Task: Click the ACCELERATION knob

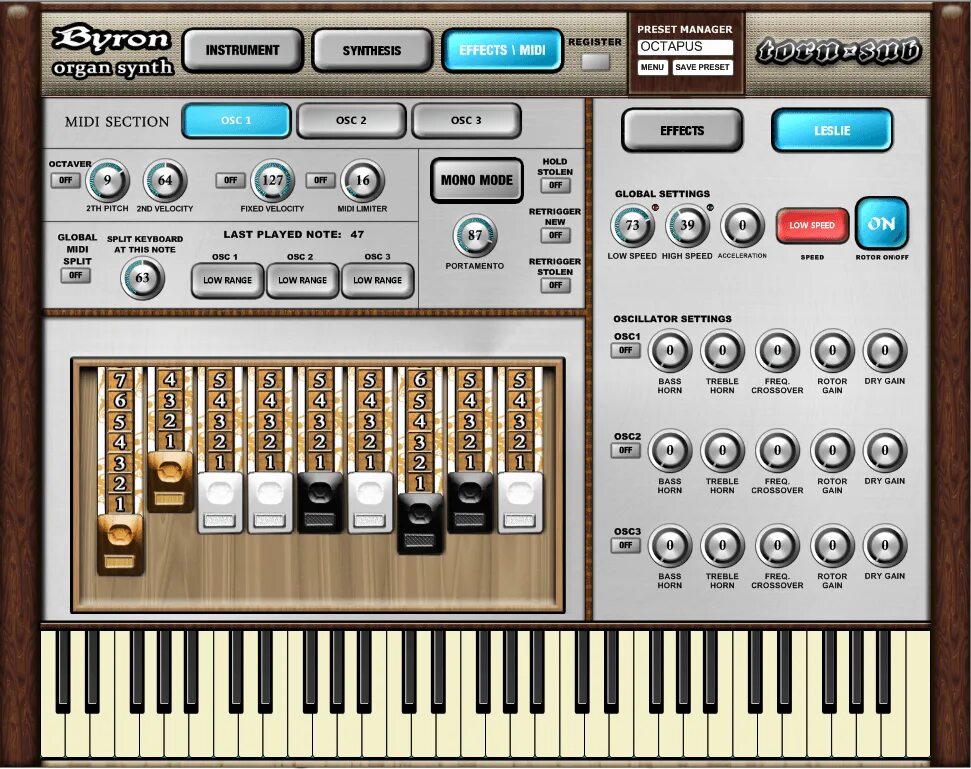Action: point(742,225)
